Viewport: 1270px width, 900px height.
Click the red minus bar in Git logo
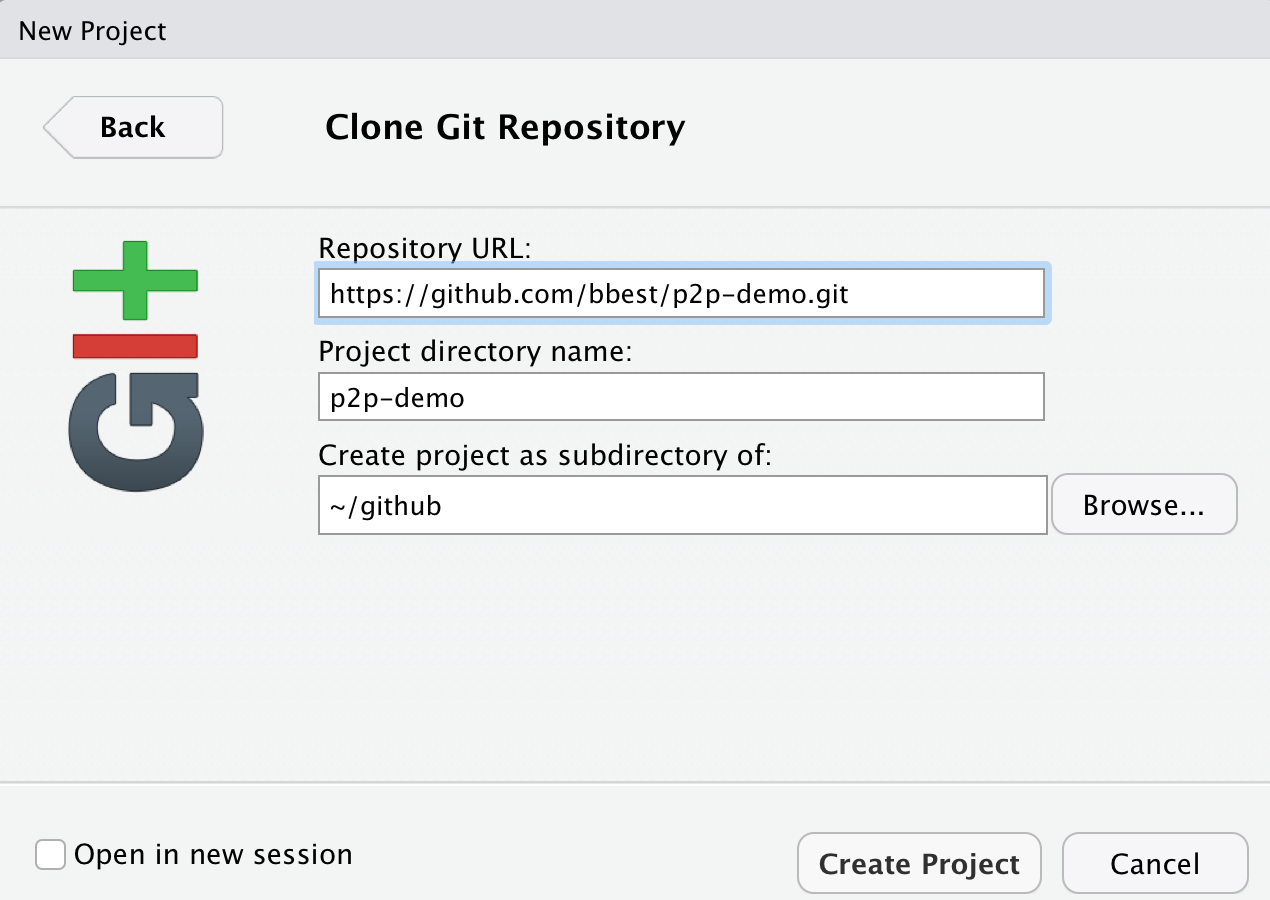(135, 346)
